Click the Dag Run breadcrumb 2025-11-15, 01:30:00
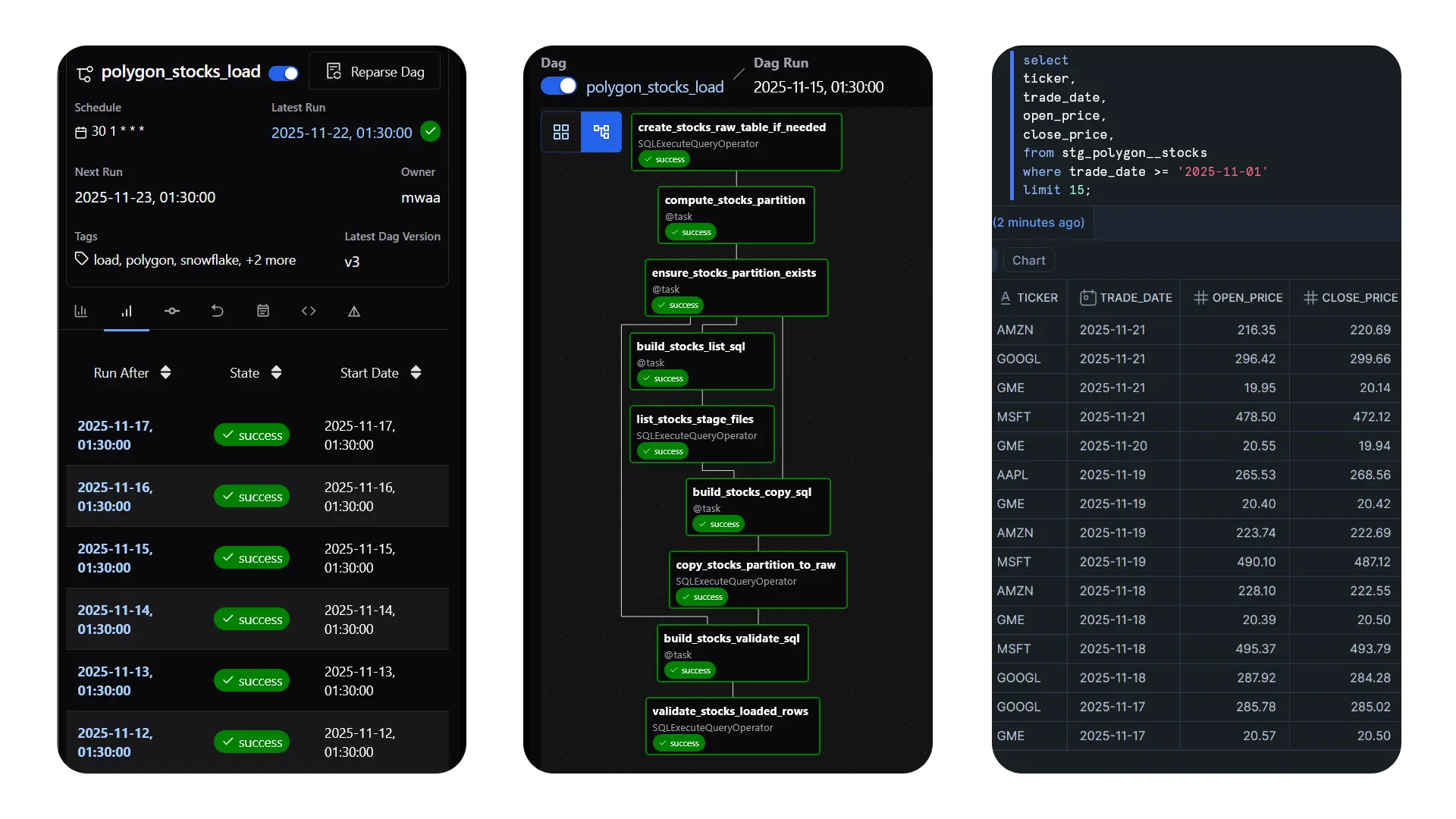The image size is (1456, 819). [818, 86]
